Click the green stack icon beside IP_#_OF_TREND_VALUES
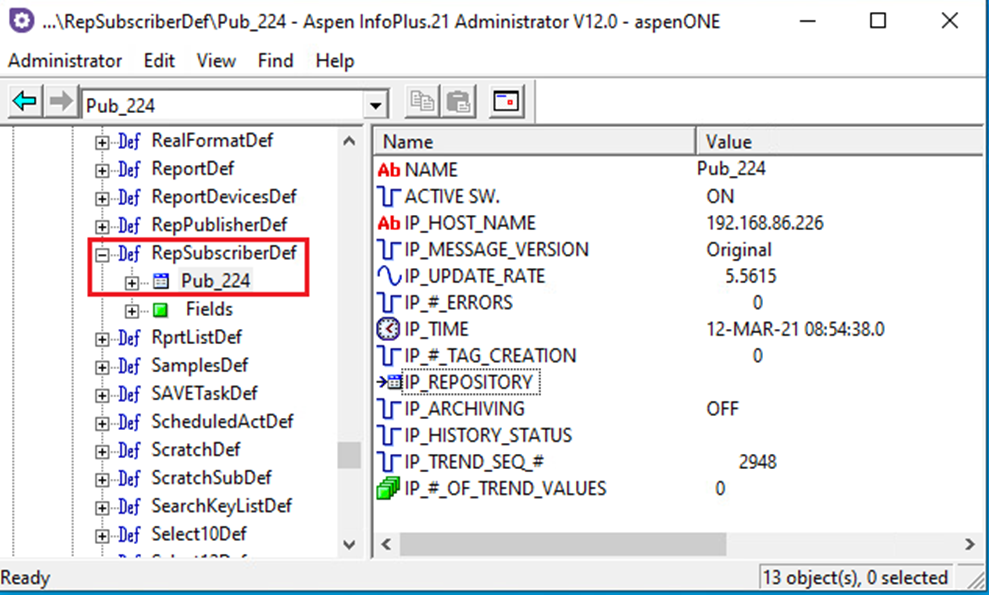The image size is (989, 595). click(389, 488)
